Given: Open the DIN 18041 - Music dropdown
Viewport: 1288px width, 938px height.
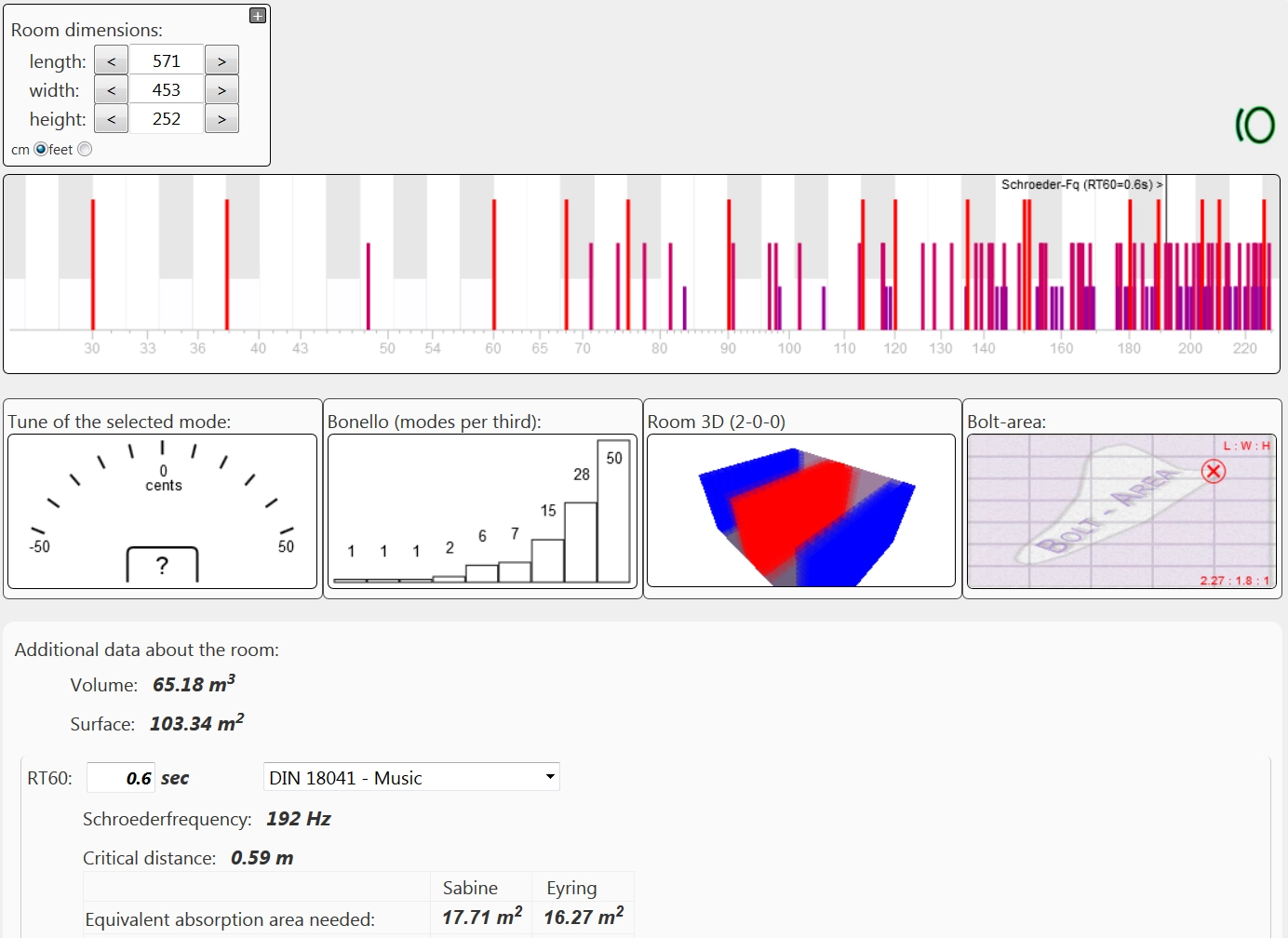Looking at the screenshot, I should point(411,777).
